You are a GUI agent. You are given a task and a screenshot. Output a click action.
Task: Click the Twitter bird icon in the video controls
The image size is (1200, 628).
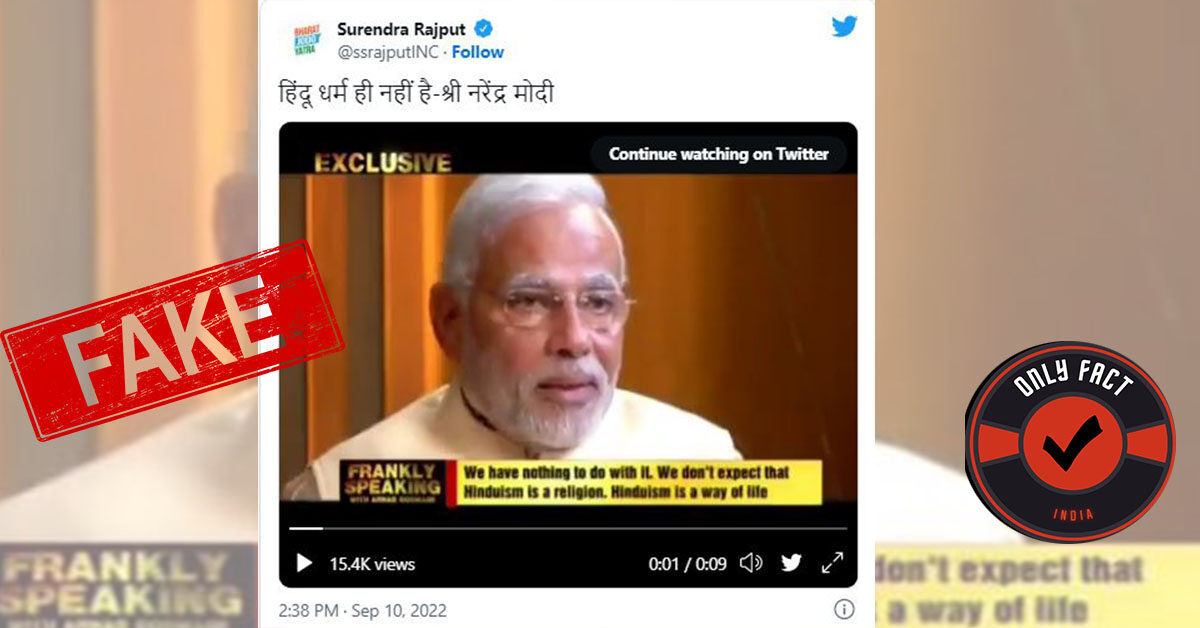tap(791, 563)
